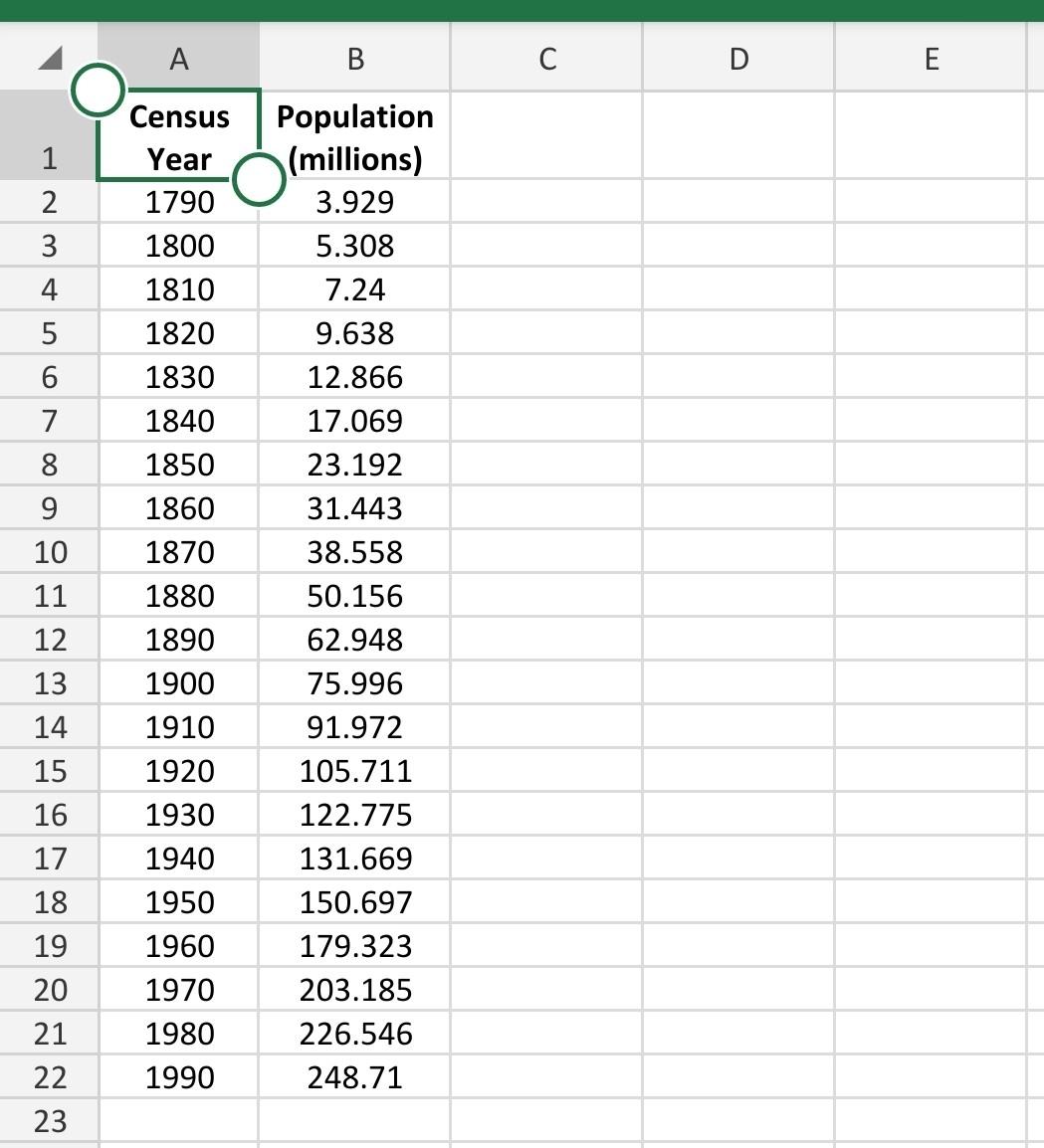Click cell containing 1900
1044x1148 pixels.
tap(179, 683)
